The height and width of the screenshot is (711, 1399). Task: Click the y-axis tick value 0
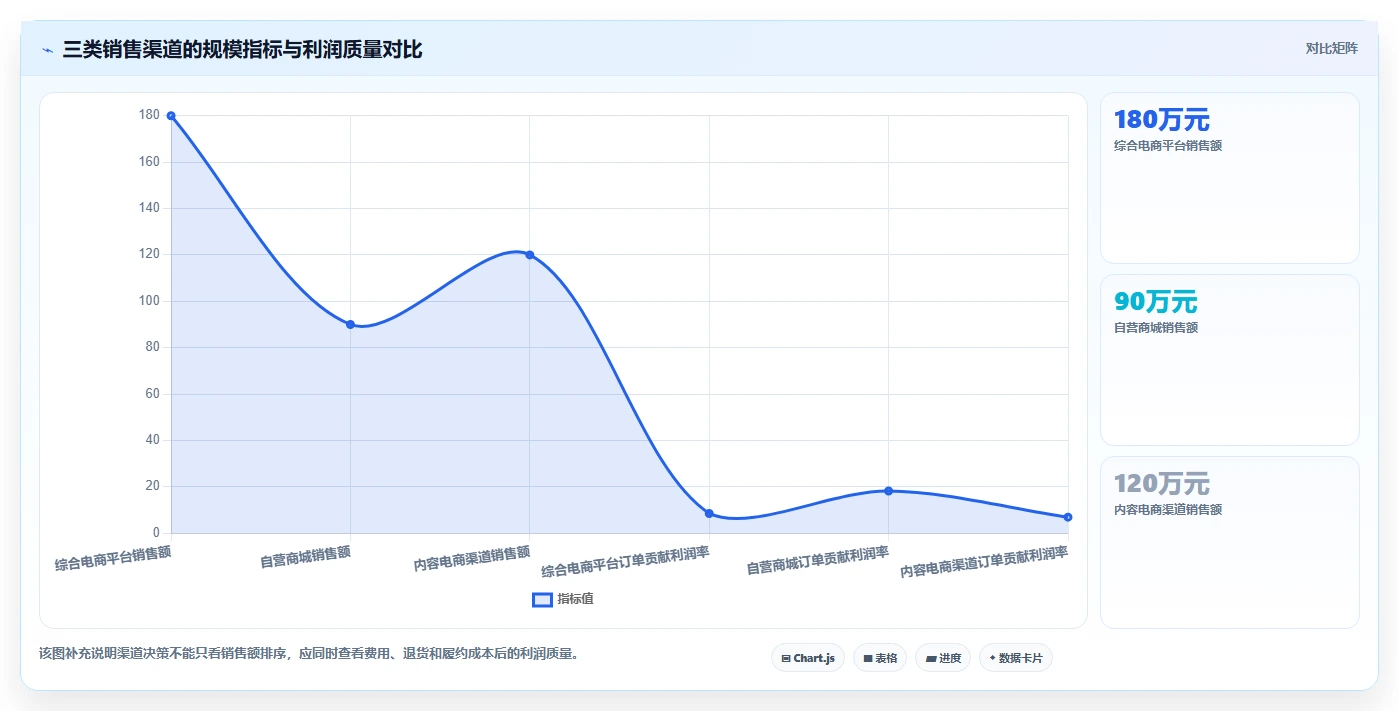[x=156, y=533]
